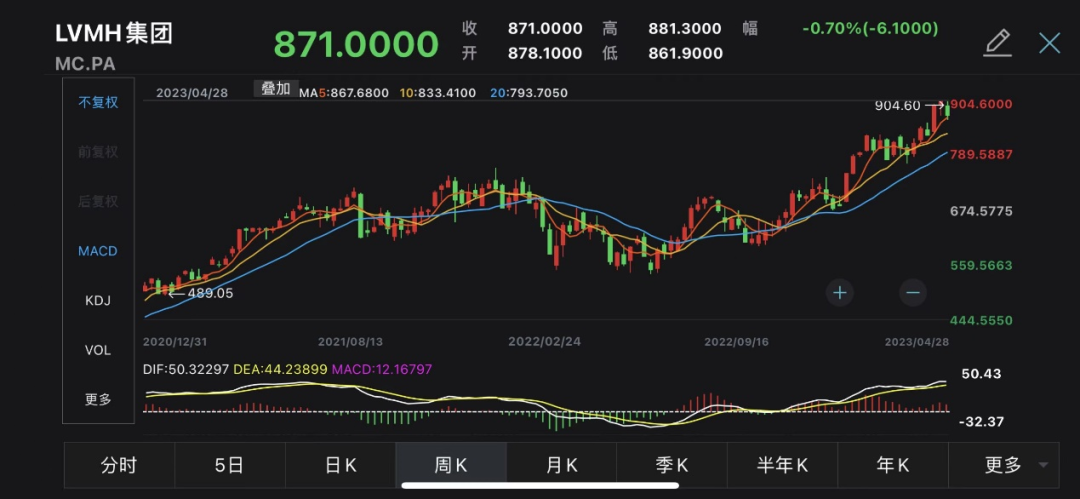Select 不复权 adjustment option
Image resolution: width=1080 pixels, height=499 pixels.
98,103
